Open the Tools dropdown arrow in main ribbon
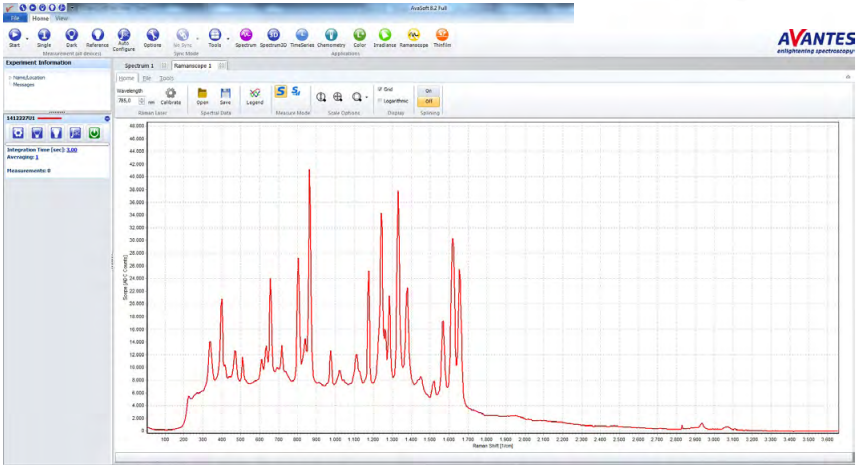 227,39
